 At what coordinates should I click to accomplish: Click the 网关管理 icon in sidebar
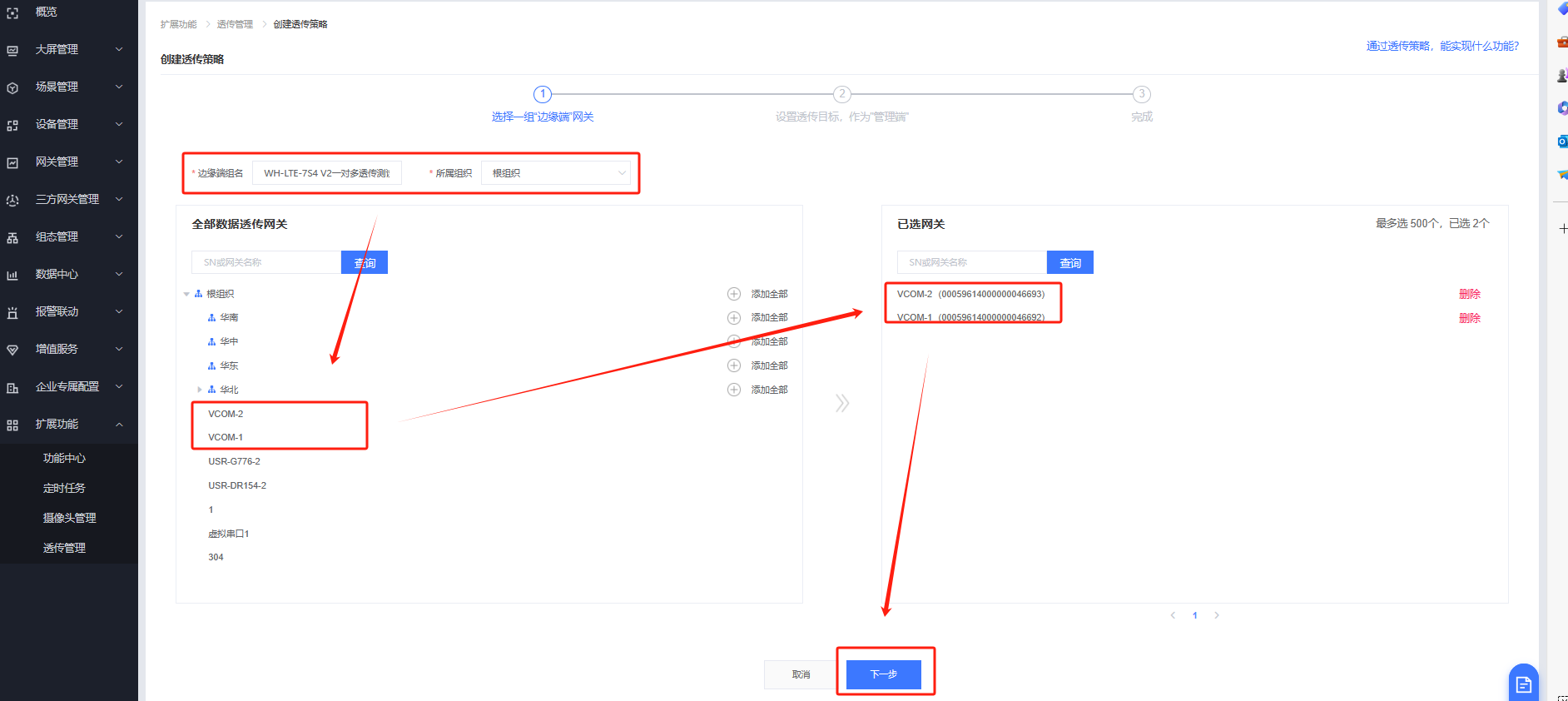pos(12,162)
